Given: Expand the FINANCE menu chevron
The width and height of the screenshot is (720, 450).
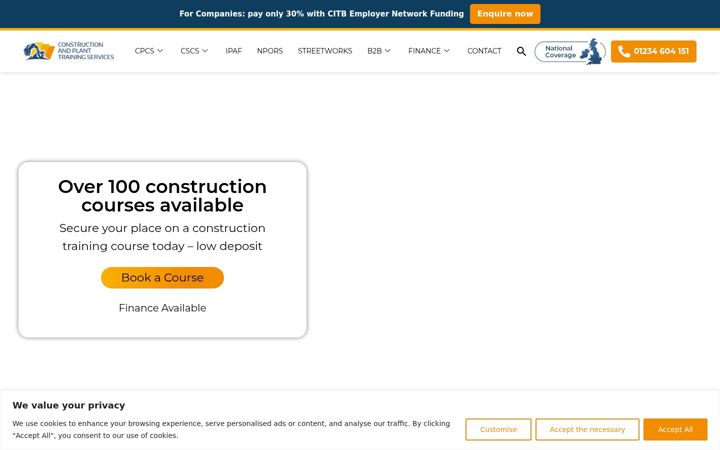Looking at the screenshot, I should 447,51.
